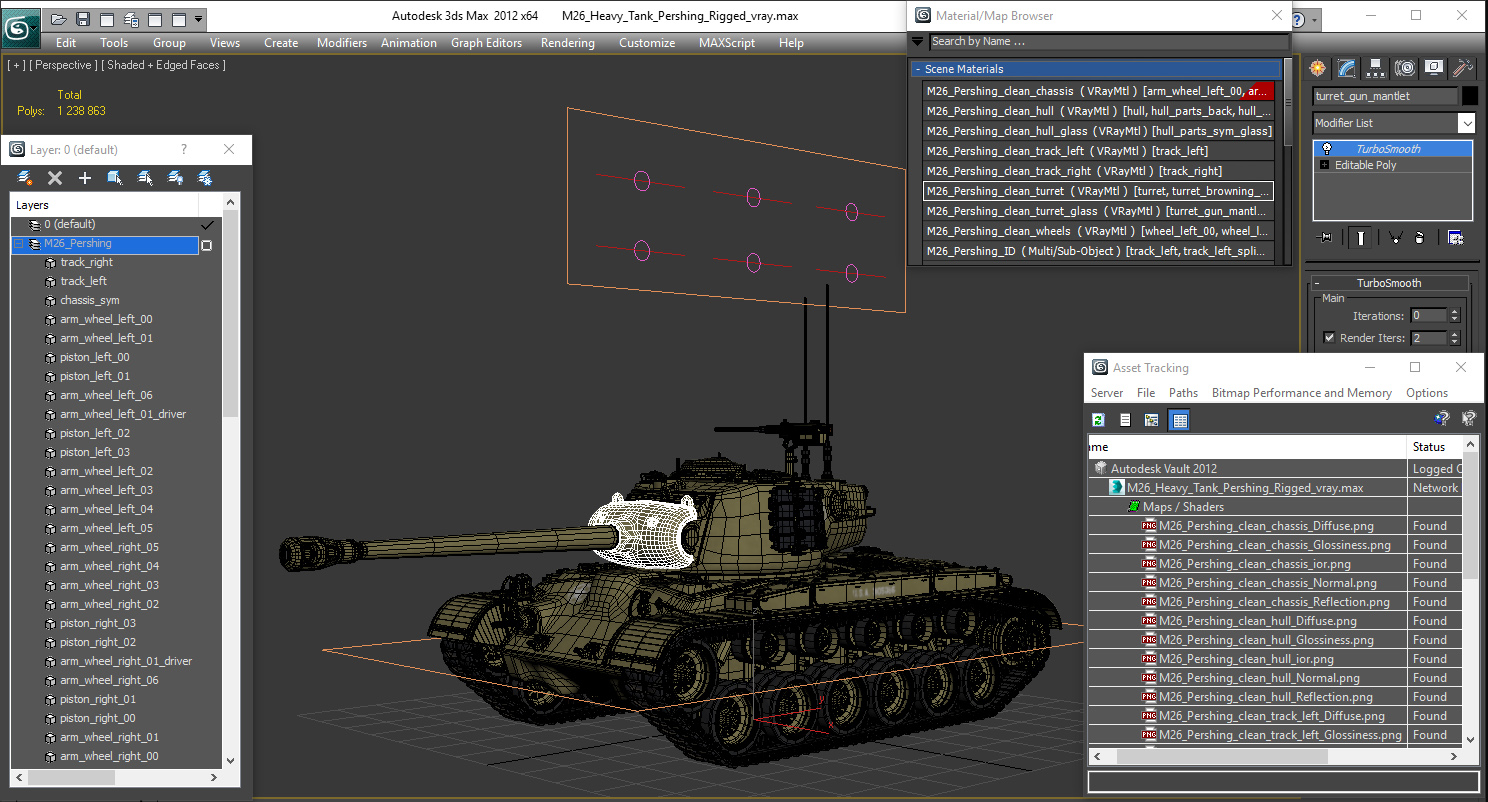Open Shaded + Edged Faces viewport menu

165,65
